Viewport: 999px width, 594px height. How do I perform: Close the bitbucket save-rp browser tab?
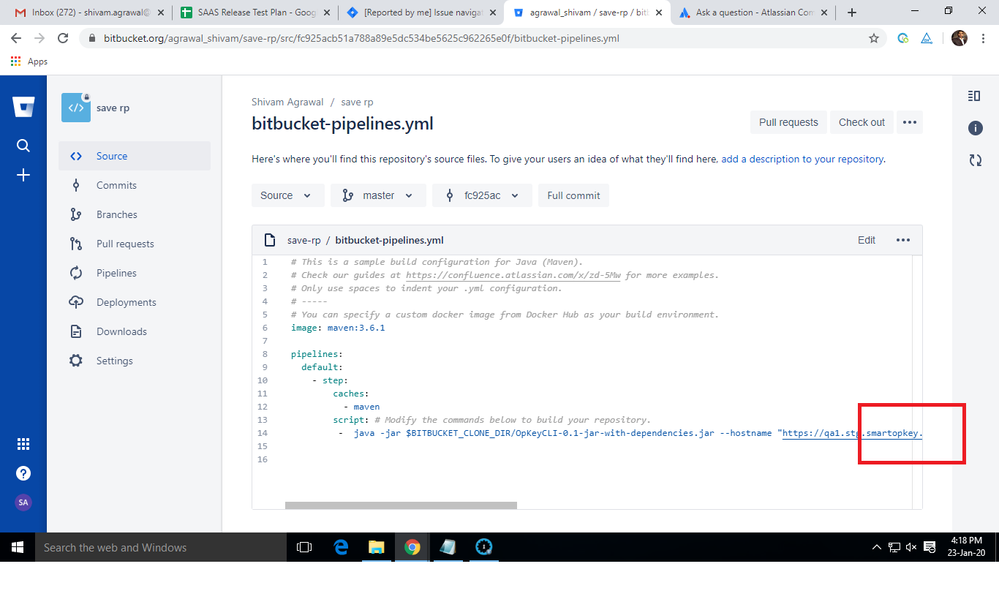tap(659, 12)
